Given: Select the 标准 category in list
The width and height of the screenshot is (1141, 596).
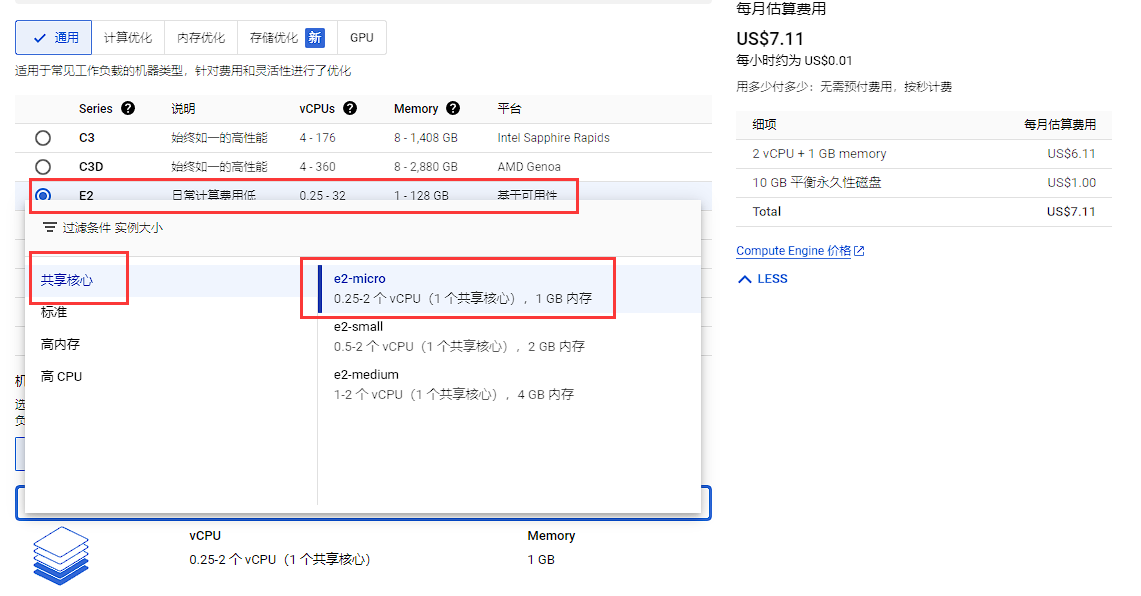Looking at the screenshot, I should (x=54, y=312).
